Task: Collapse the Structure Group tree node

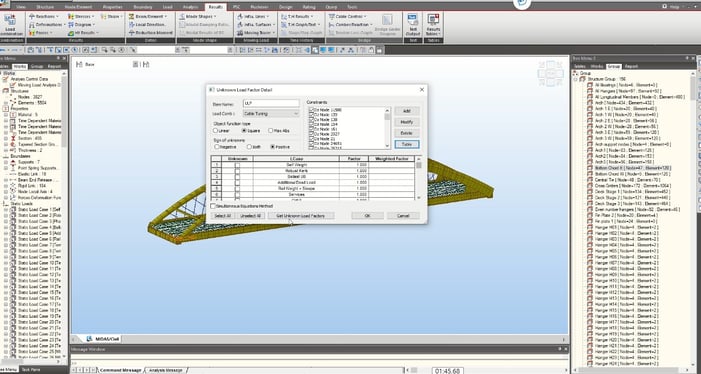Action: (576, 79)
